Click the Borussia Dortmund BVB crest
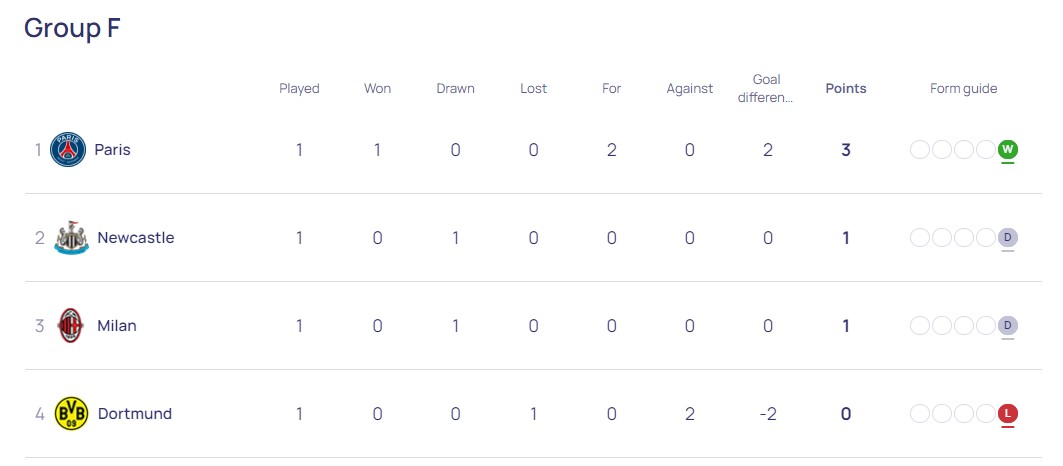Viewport: 1063px width, 466px height. tap(71, 414)
